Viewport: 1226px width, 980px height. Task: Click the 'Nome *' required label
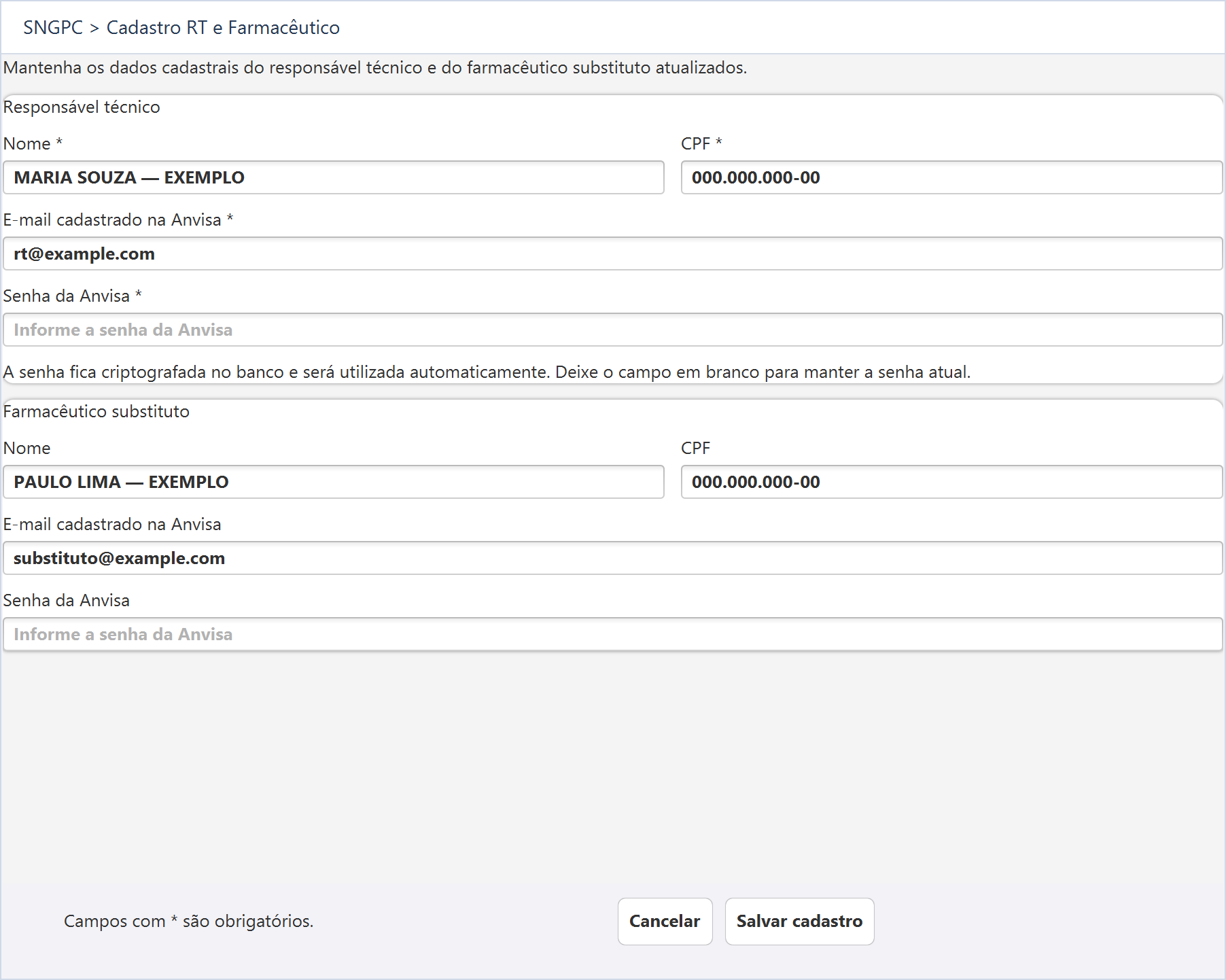click(33, 143)
